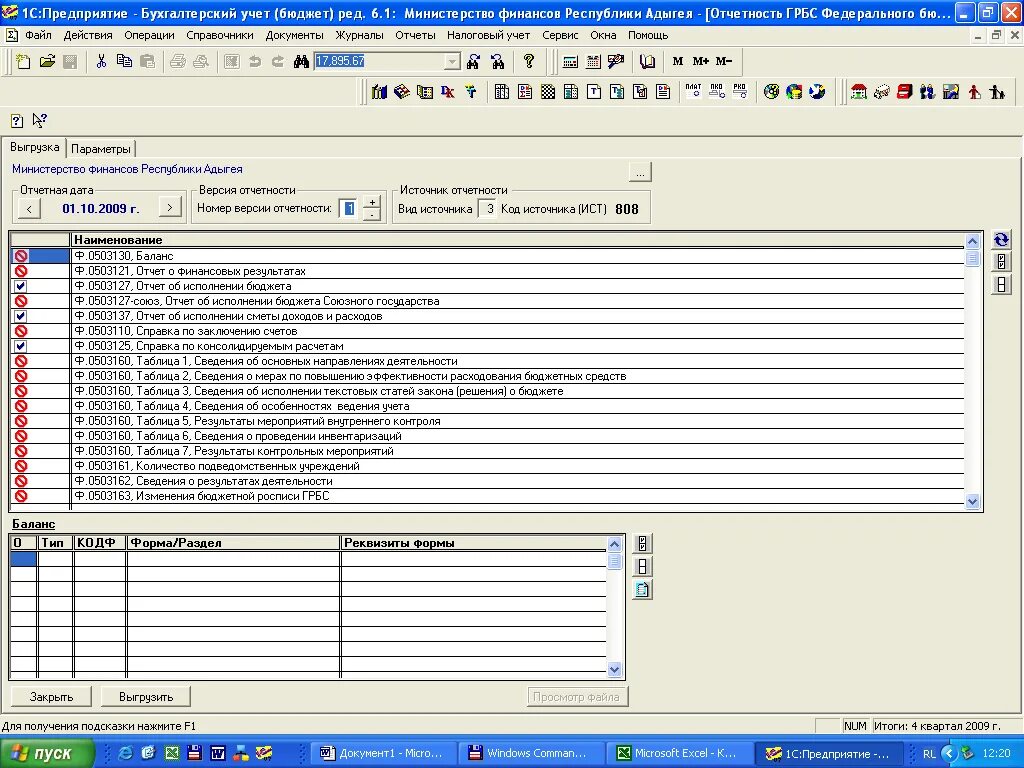The width and height of the screenshot is (1024, 768).
Task: Click the РКО cash expense order icon
Action: point(739,91)
